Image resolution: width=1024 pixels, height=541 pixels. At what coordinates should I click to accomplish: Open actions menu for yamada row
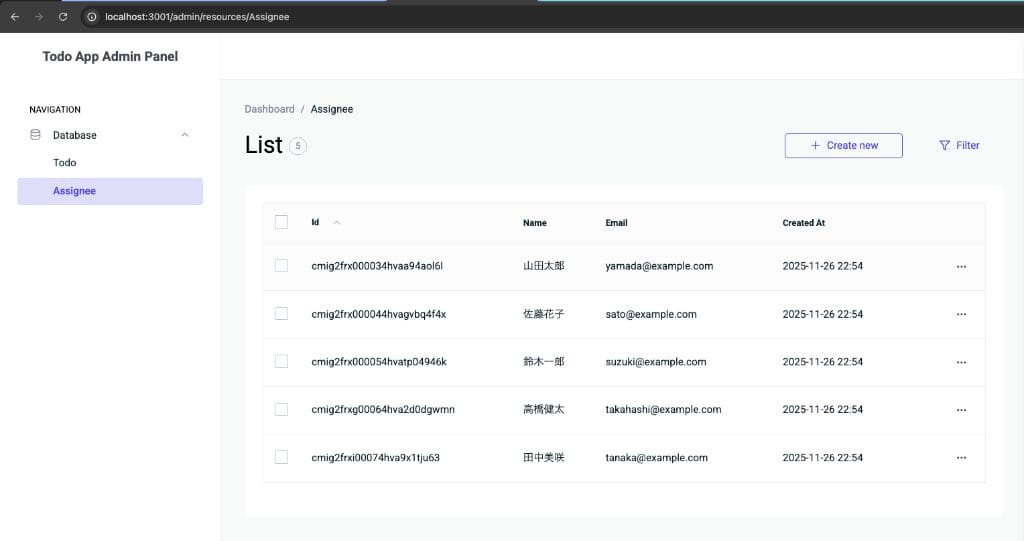coord(961,267)
